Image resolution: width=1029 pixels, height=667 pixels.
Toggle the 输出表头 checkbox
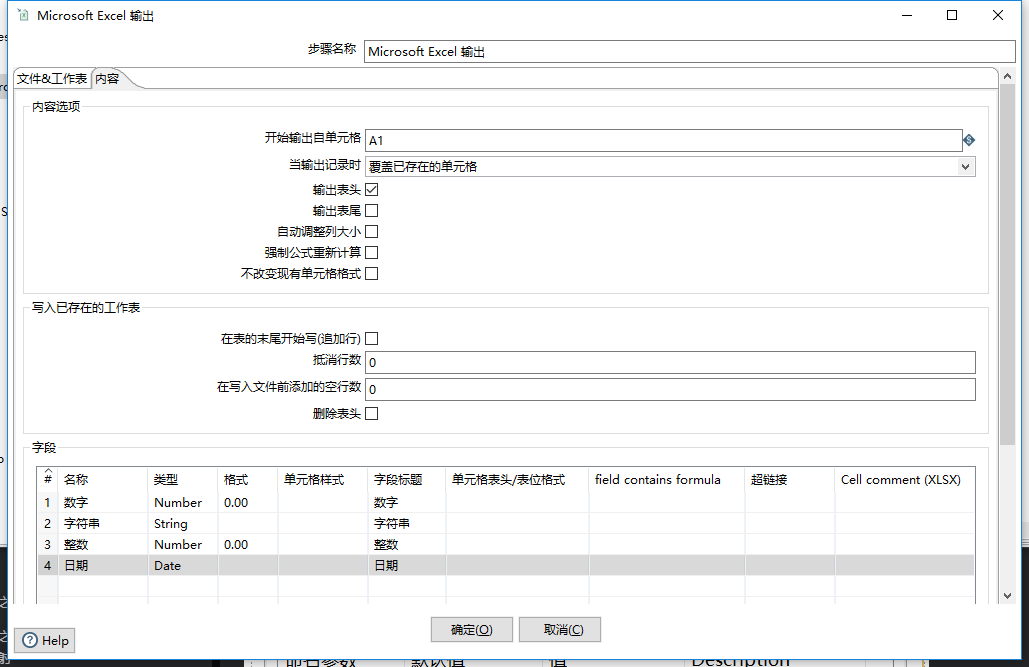371,190
